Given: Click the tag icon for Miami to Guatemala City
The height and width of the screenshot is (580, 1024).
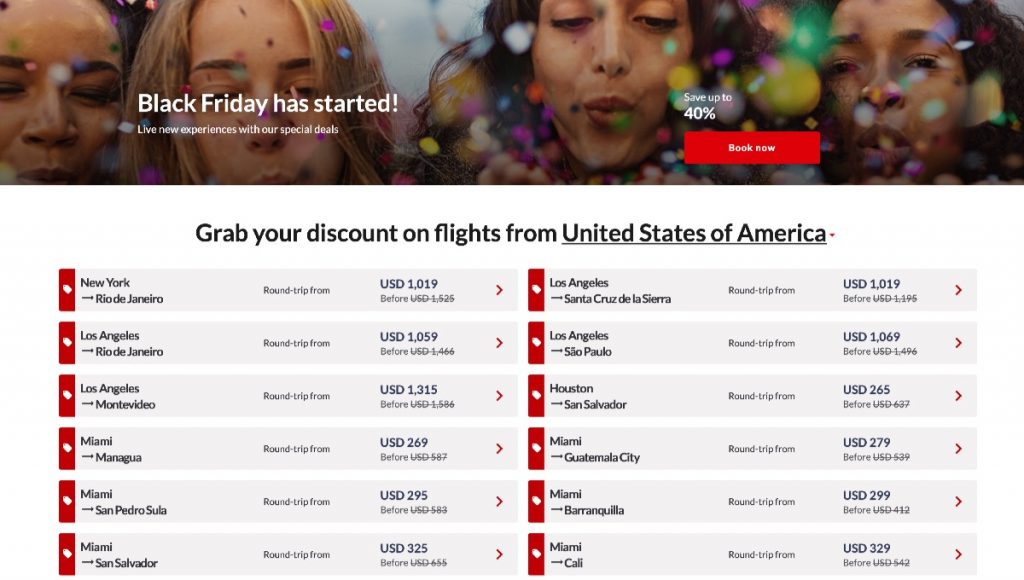Looking at the screenshot, I should (536, 449).
